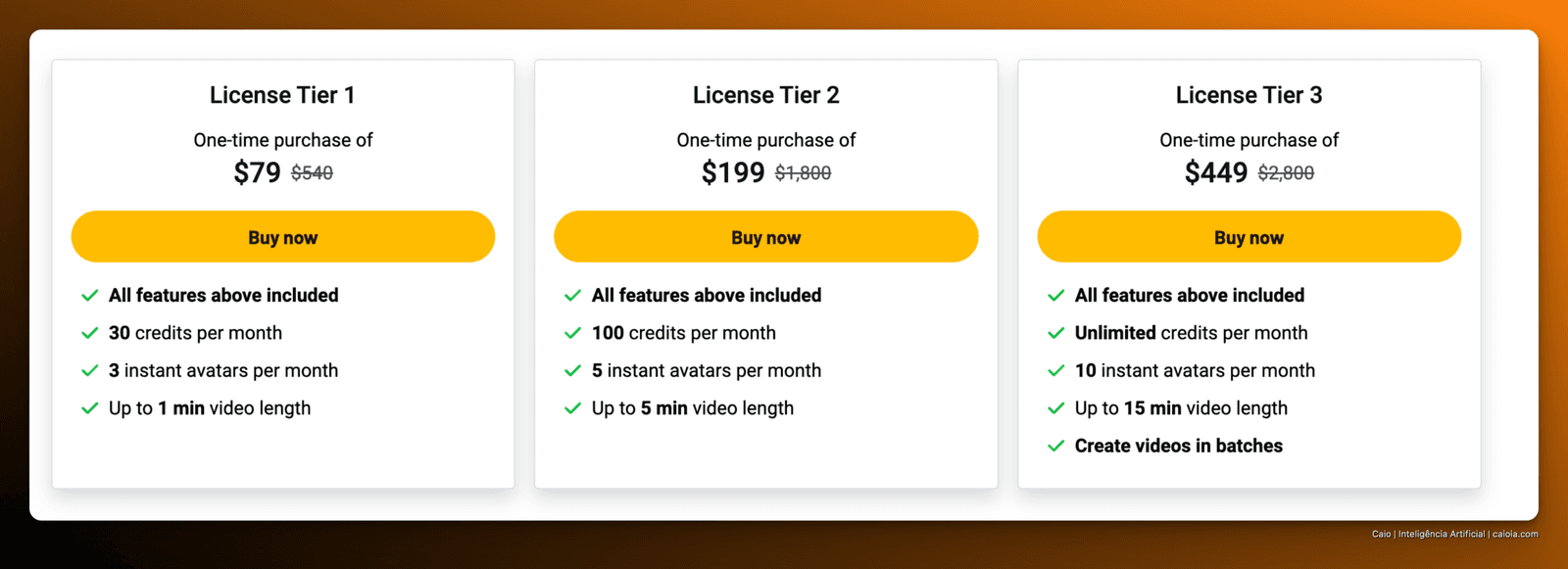Click the caioia.com credit text
1568x569 pixels.
pyautogui.click(x=1515, y=534)
